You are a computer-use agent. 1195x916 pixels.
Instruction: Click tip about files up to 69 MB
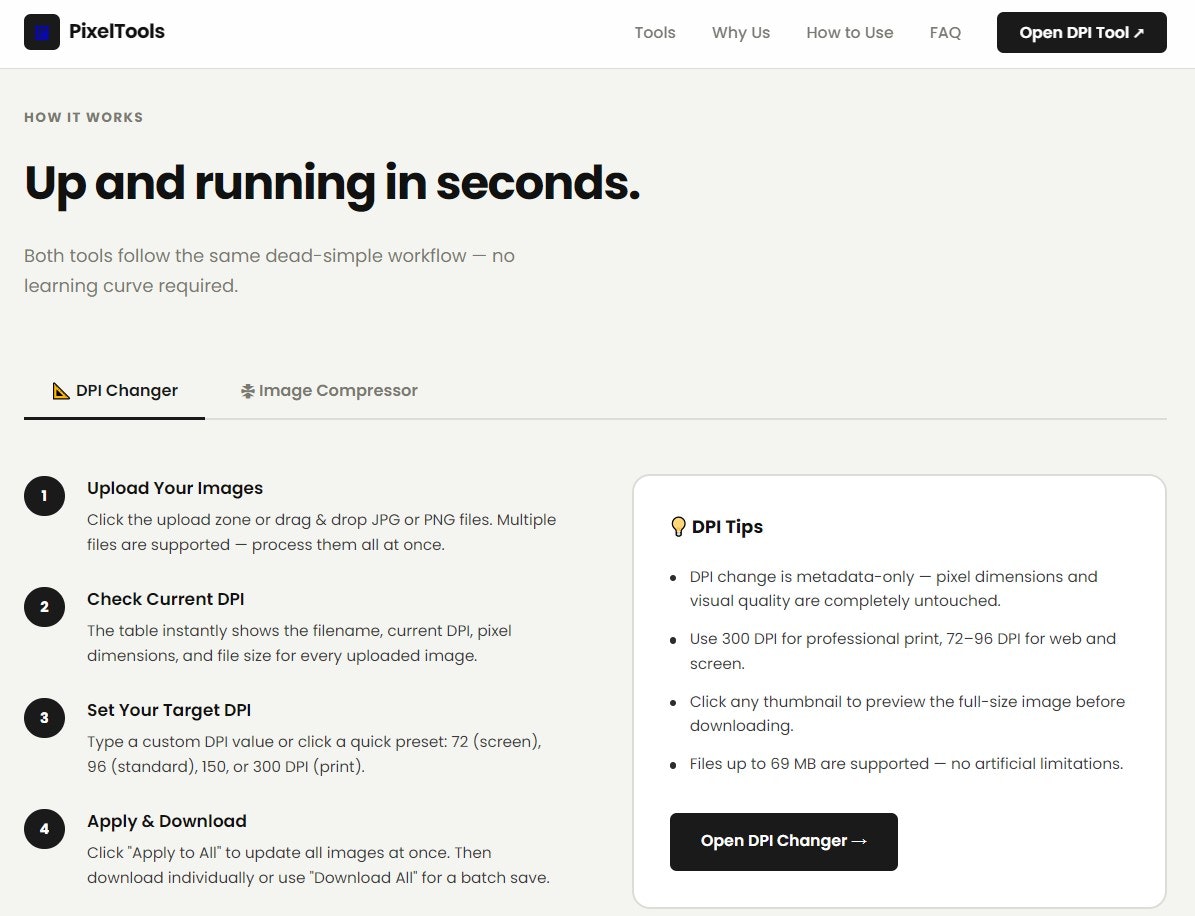coord(906,764)
